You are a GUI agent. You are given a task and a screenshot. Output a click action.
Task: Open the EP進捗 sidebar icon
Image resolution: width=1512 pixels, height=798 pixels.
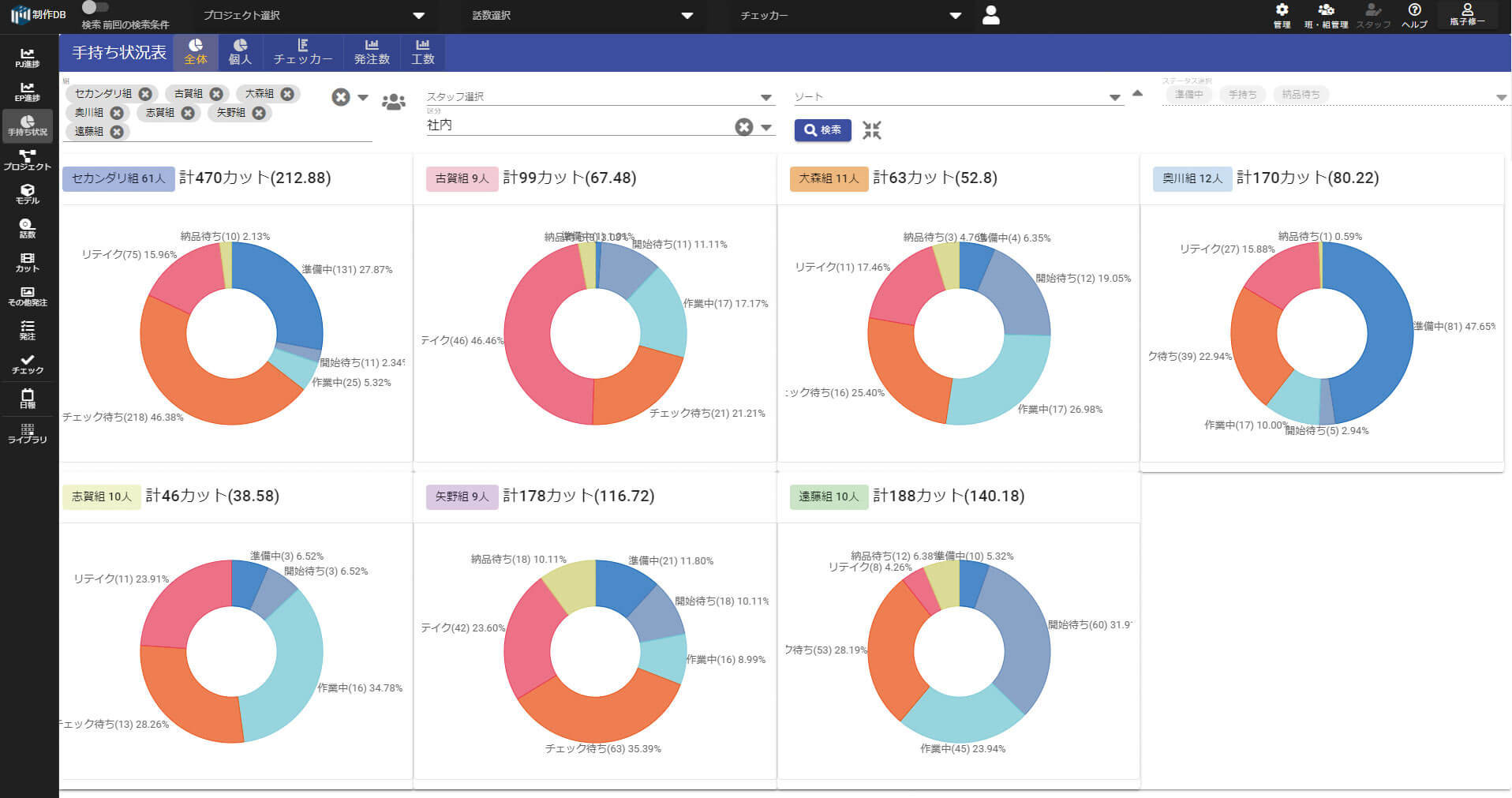[x=28, y=92]
